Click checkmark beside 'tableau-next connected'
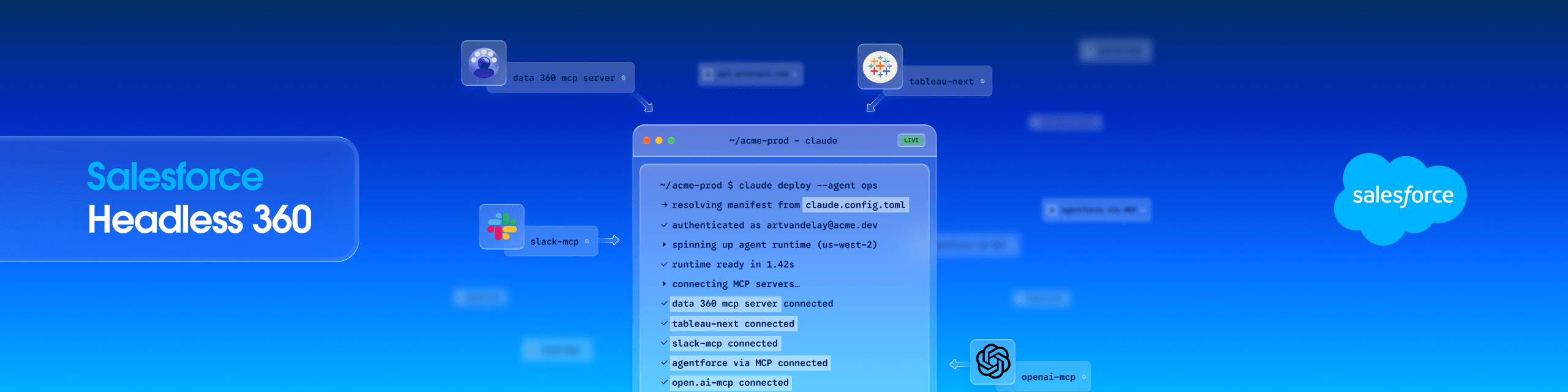 click(x=664, y=323)
